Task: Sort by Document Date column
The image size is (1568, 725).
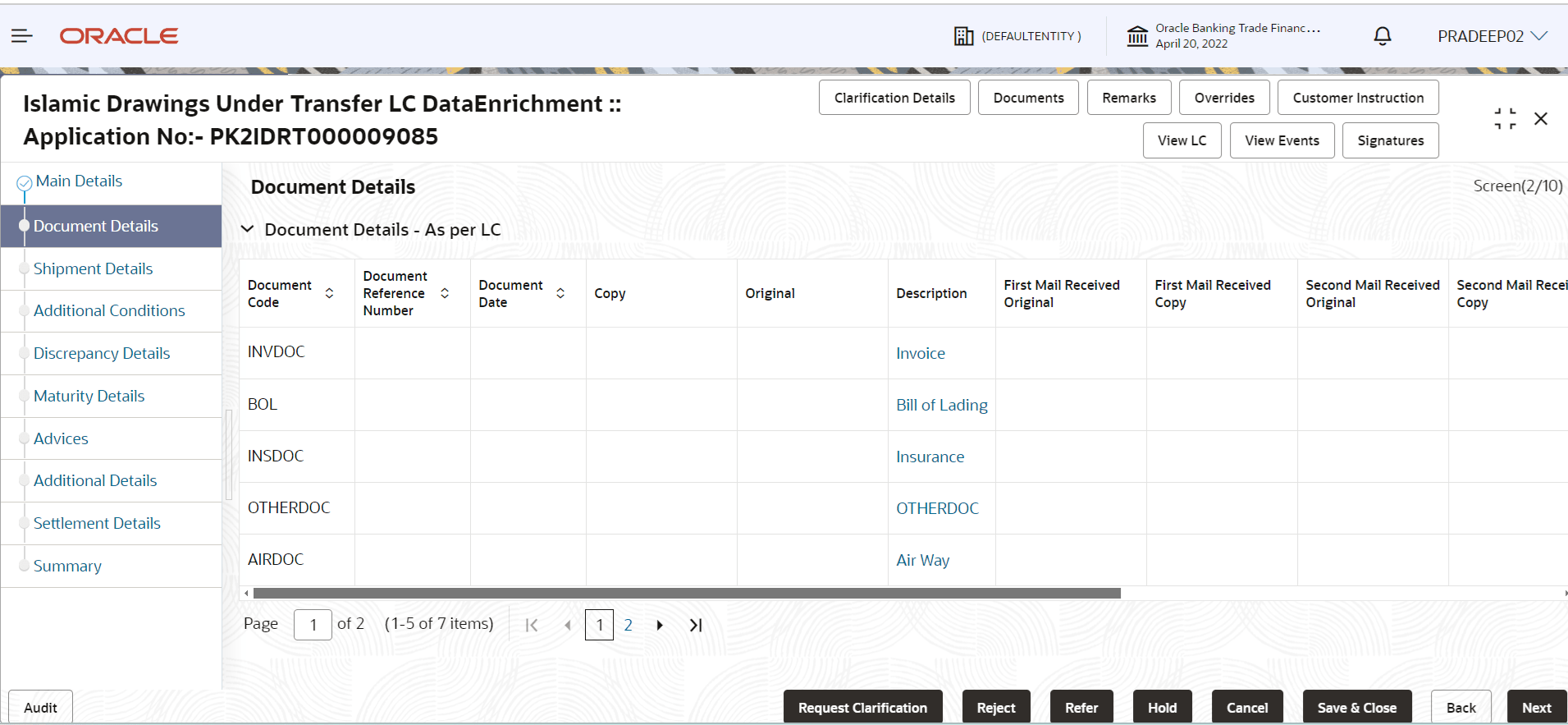Action: [560, 293]
